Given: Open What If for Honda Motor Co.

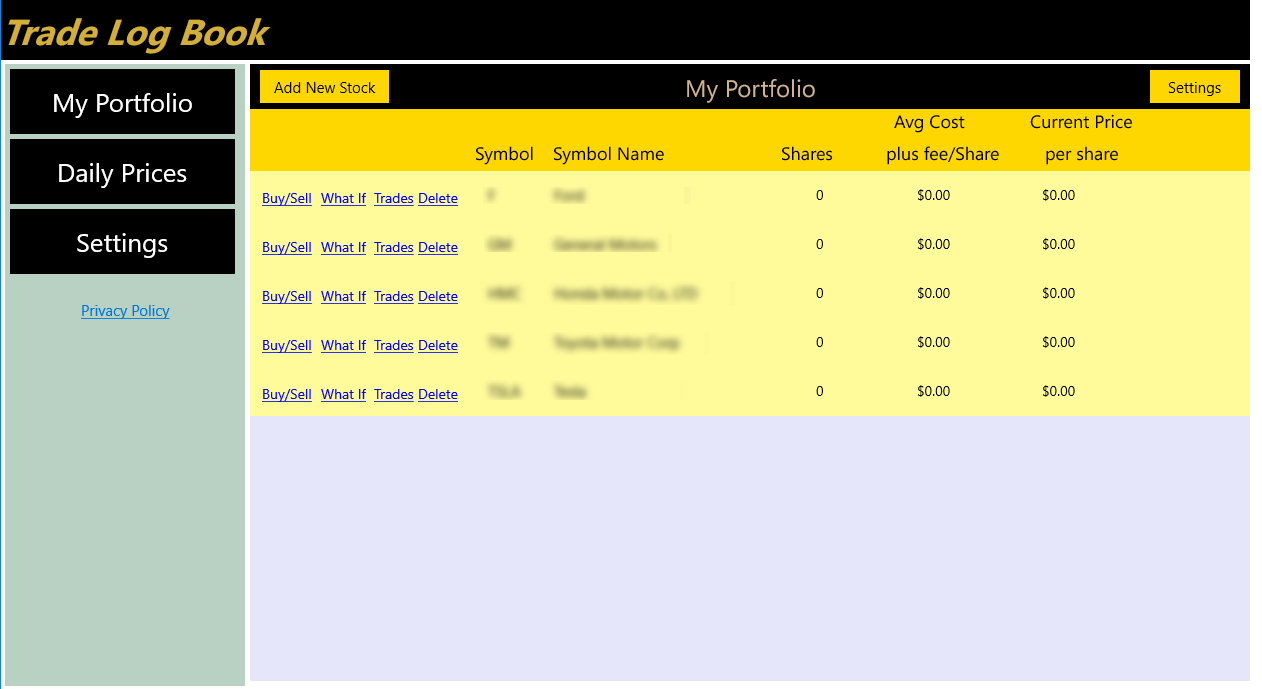Looking at the screenshot, I should (x=343, y=296).
